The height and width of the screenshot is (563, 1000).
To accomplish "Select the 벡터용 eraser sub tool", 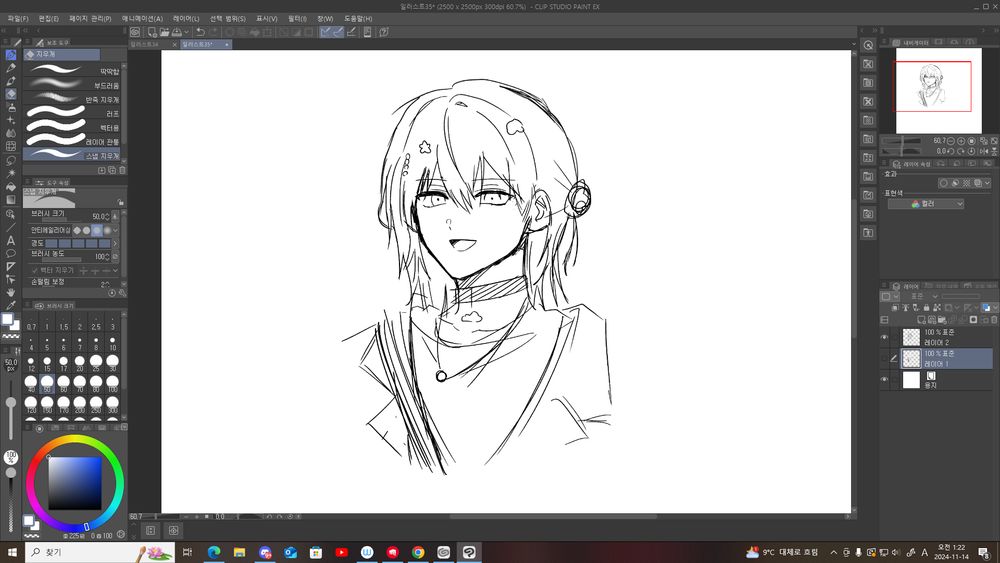I will 72,127.
